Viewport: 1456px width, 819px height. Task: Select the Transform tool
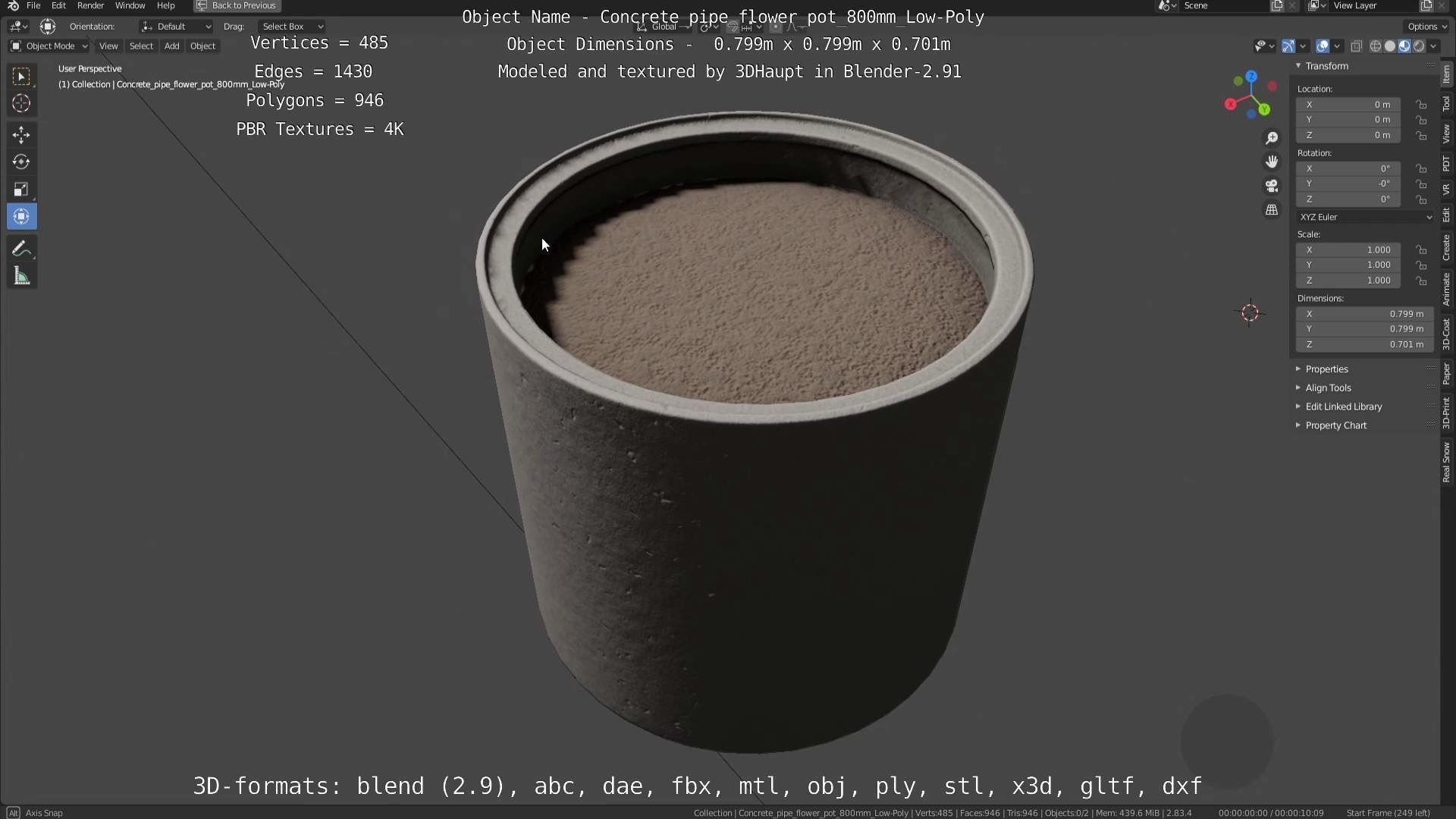tap(21, 217)
